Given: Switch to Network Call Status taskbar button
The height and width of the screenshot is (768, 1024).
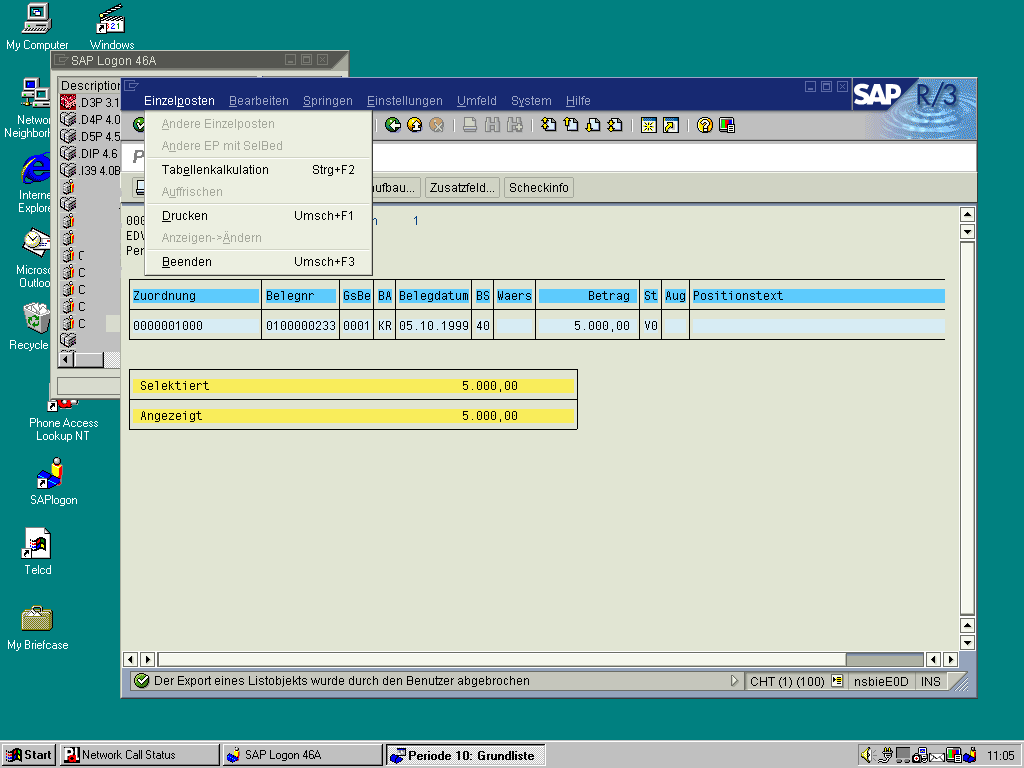Looking at the screenshot, I should [140, 755].
